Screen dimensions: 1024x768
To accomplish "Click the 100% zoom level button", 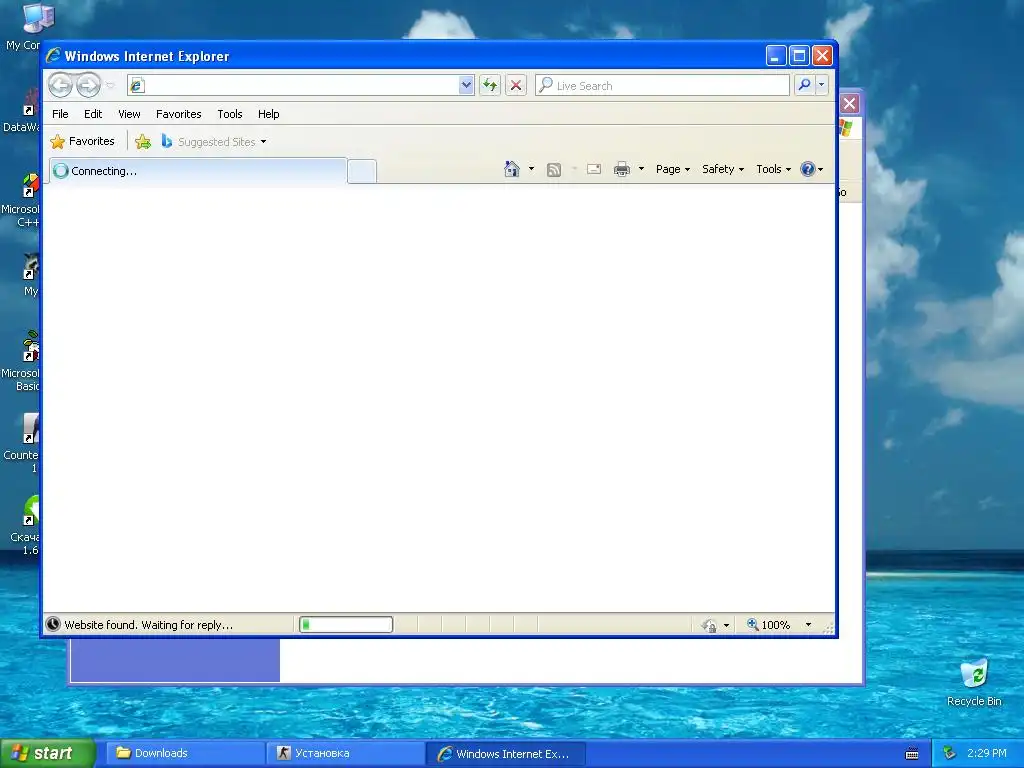I will [769, 625].
